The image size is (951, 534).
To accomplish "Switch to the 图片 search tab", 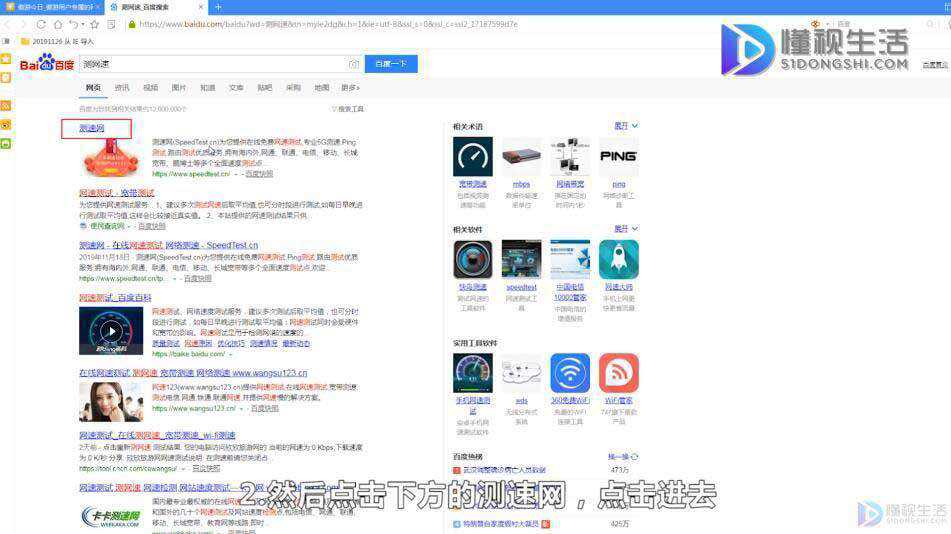I will tap(179, 88).
